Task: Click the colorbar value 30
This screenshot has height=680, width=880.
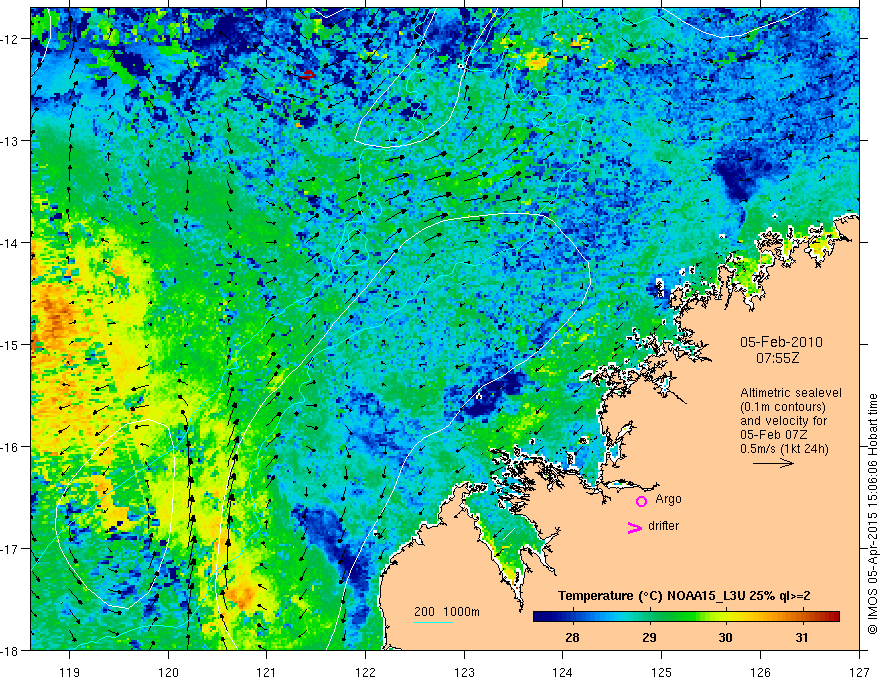Action: (725, 637)
